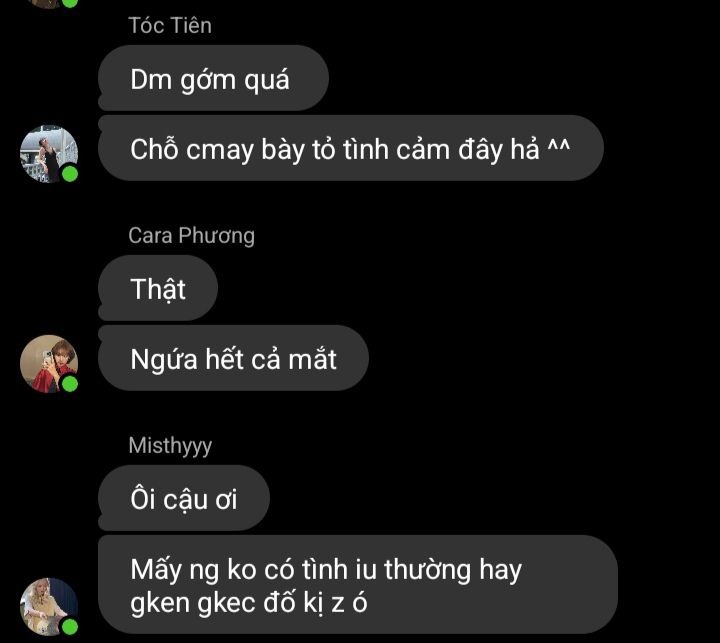720x643 pixels.
Task: Select sender name Misthyyy
Action: [x=170, y=446]
